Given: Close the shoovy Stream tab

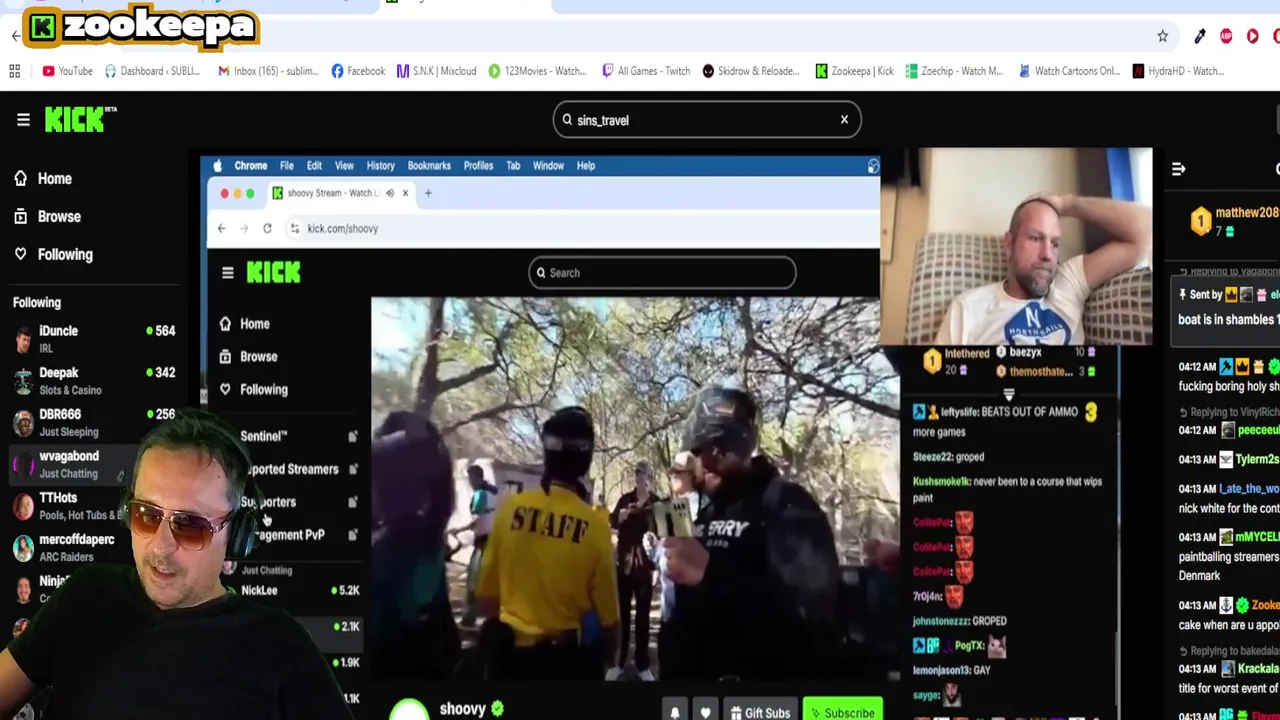Looking at the screenshot, I should (x=405, y=193).
